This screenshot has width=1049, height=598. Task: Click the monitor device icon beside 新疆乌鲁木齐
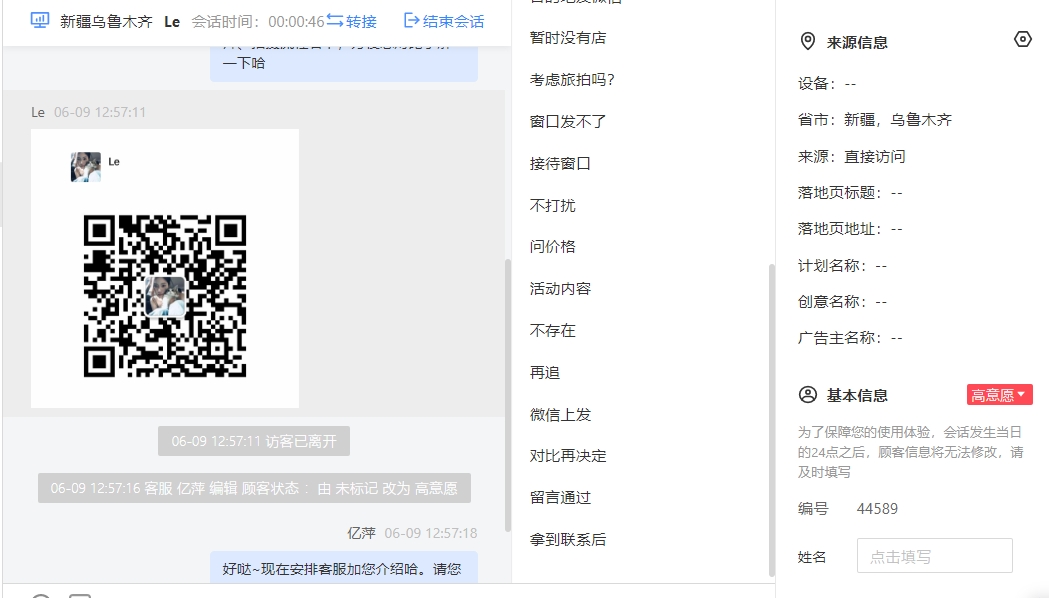tap(40, 21)
